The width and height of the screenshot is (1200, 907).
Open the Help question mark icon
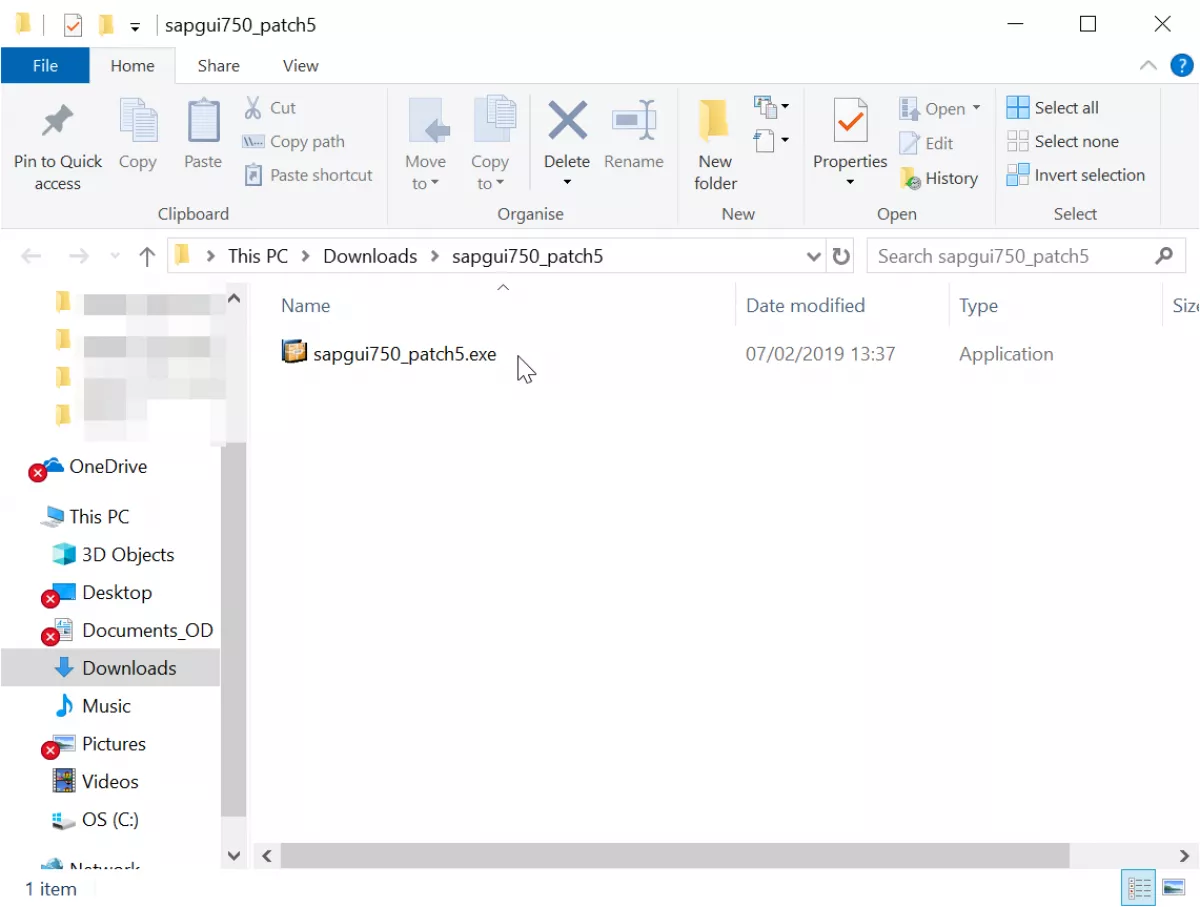[1181, 66]
